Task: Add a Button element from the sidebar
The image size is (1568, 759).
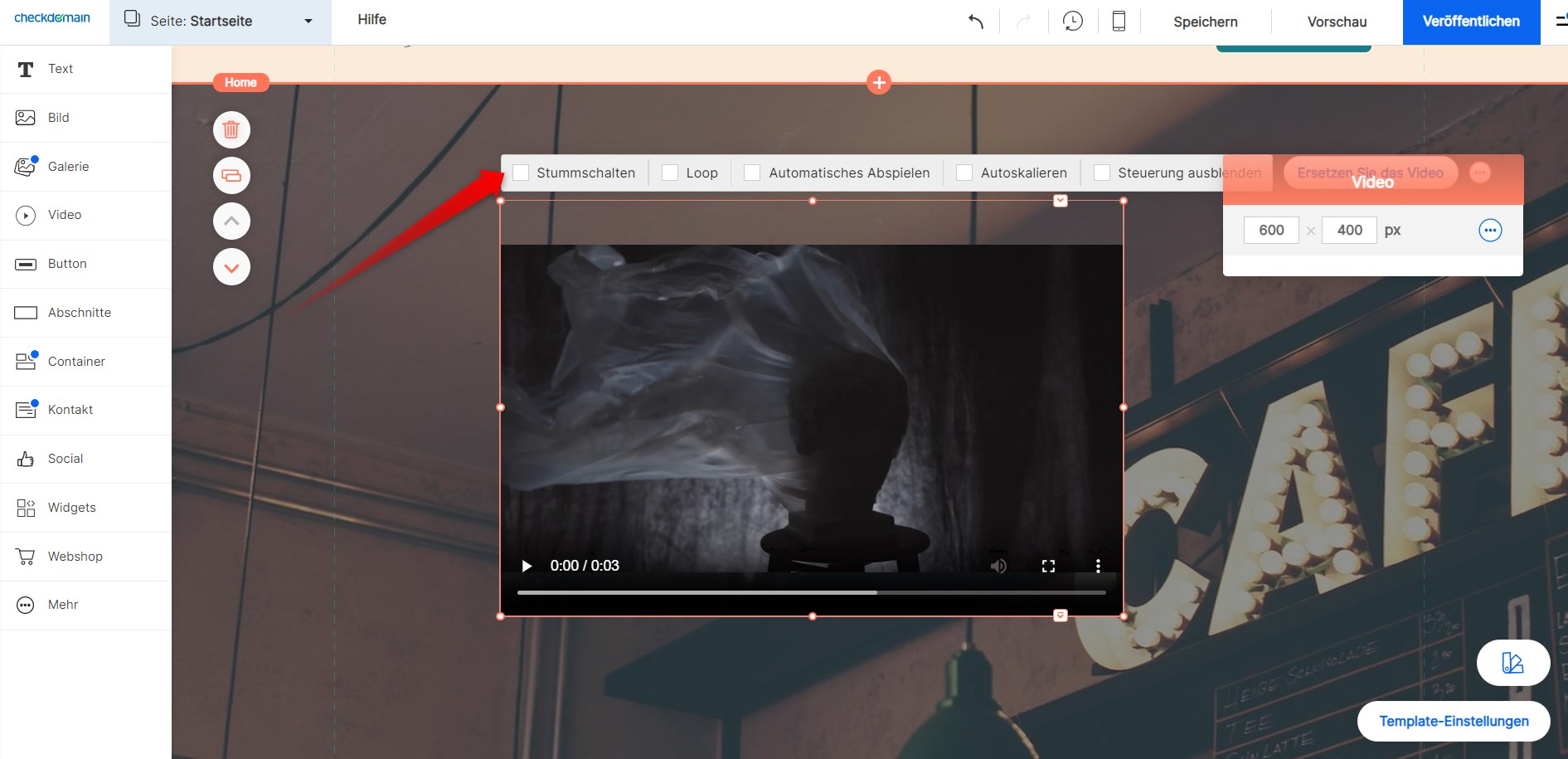Action: (66, 263)
